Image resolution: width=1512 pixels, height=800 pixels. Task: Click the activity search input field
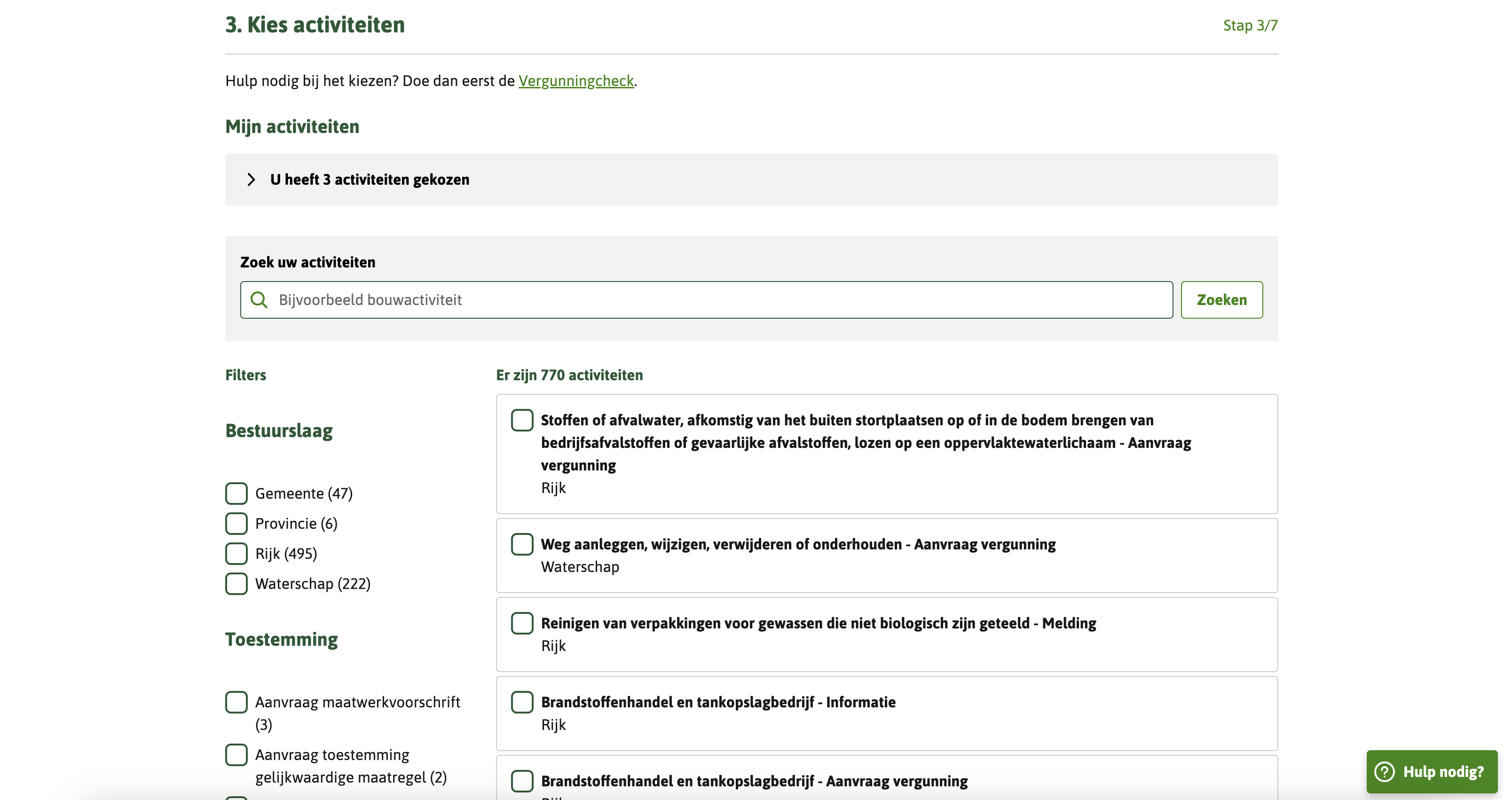pos(704,299)
